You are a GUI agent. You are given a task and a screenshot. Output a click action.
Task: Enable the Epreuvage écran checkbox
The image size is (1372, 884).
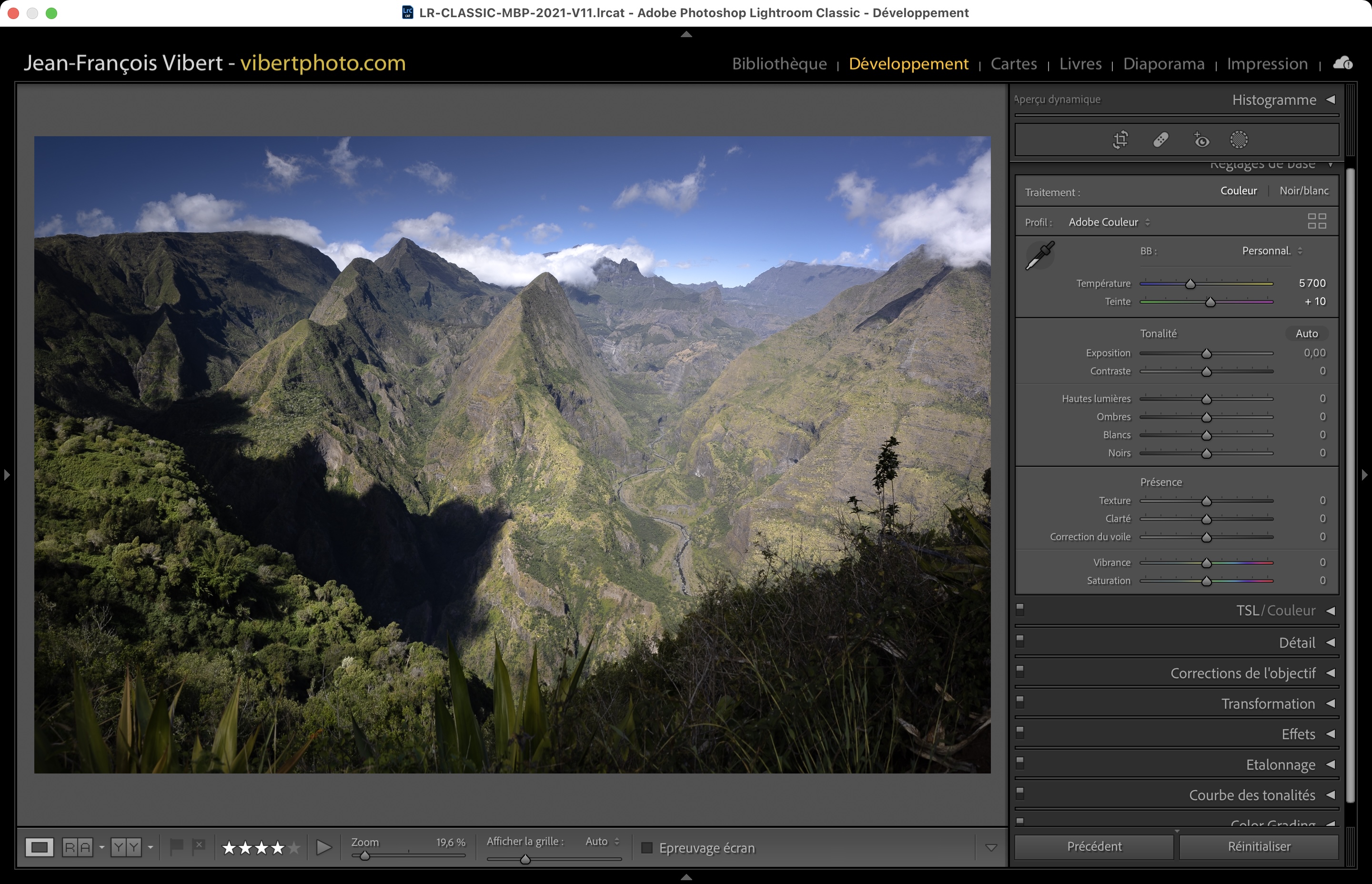(x=647, y=848)
